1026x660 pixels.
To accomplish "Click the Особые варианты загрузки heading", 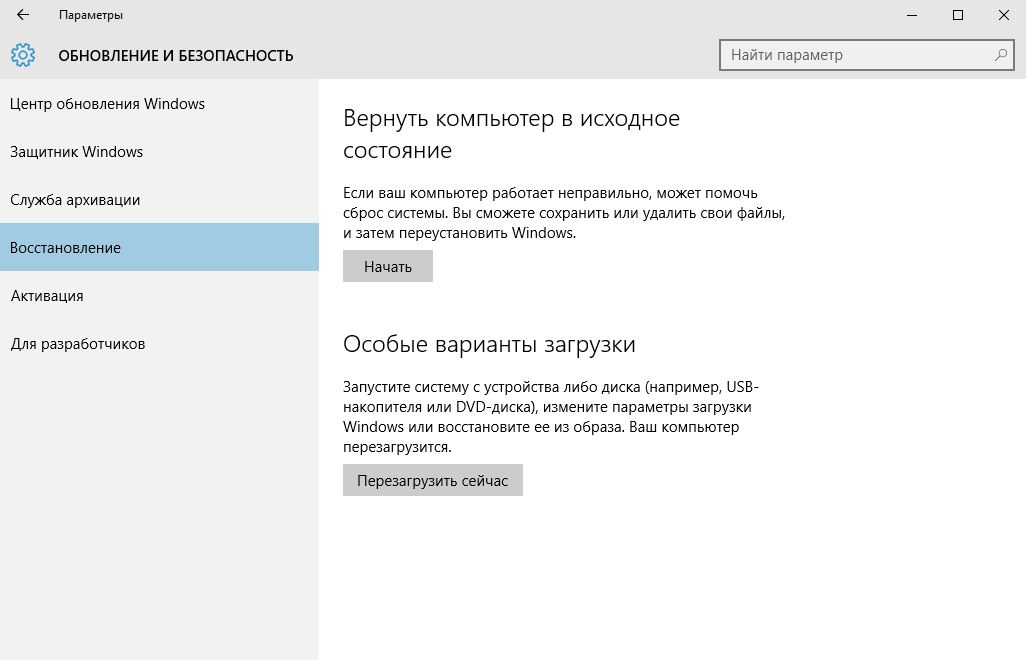I will coord(489,344).
